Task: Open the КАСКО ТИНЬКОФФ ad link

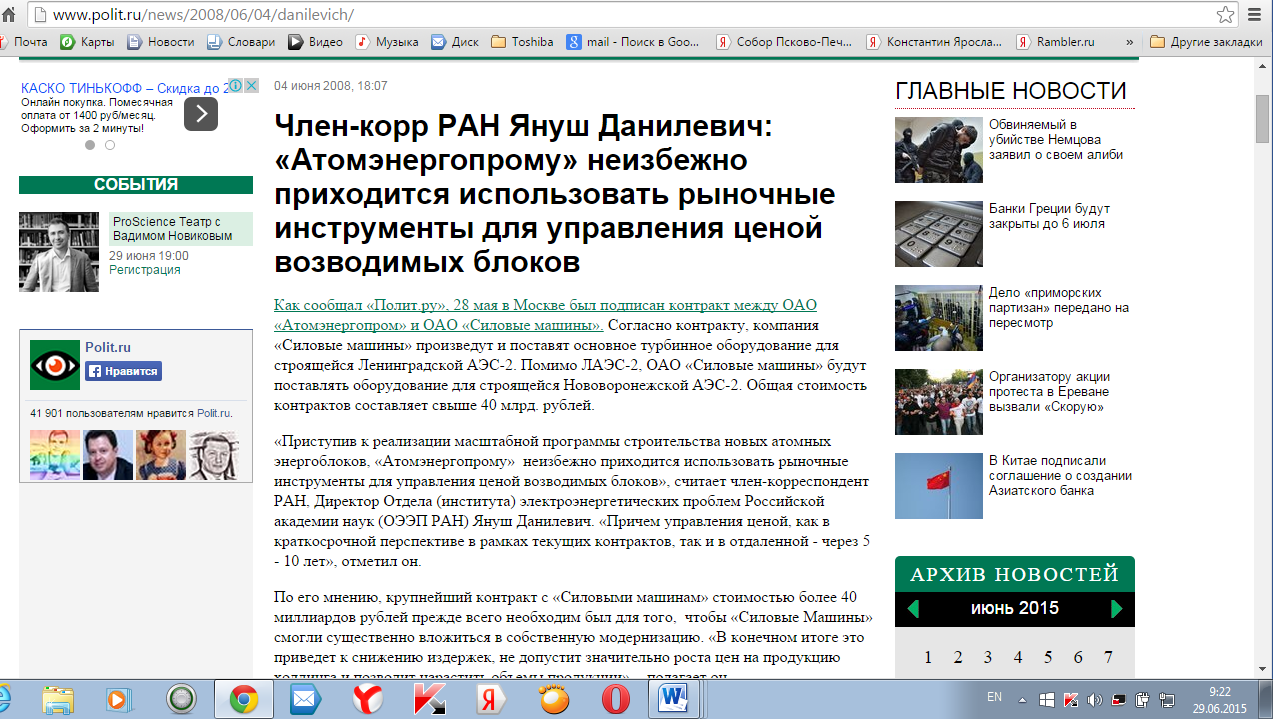Action: pyautogui.click(x=124, y=88)
